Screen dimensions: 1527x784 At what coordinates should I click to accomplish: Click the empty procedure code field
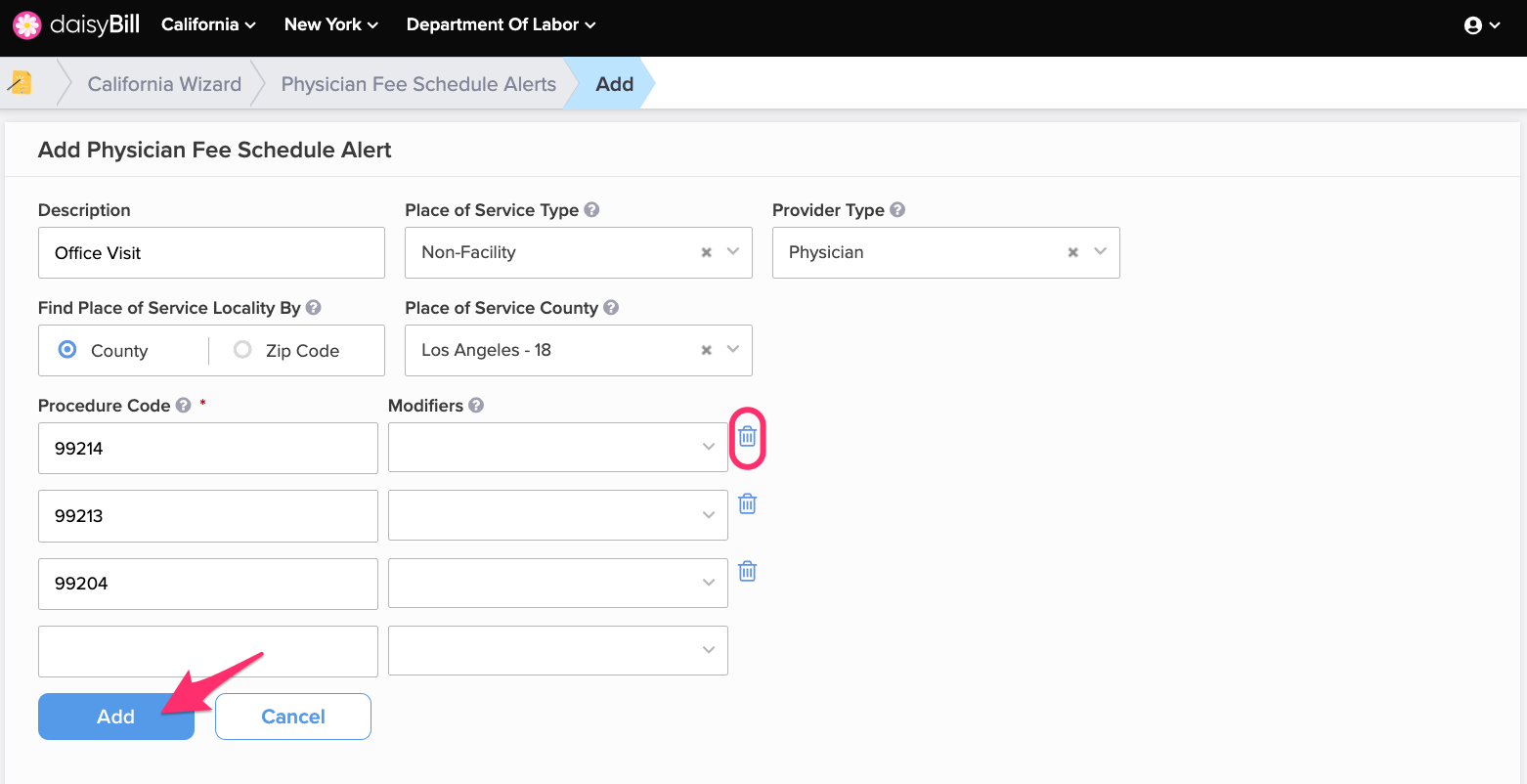click(x=208, y=651)
